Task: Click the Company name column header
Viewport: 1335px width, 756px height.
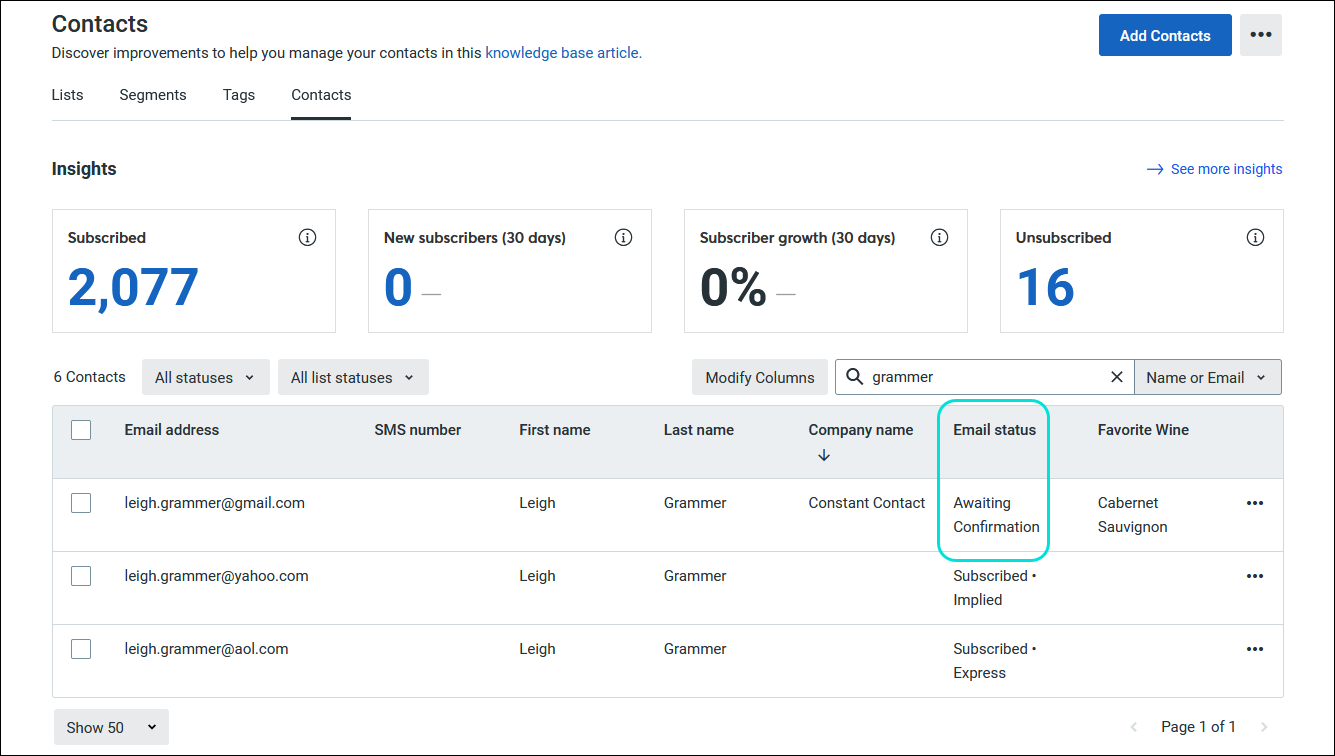Action: click(861, 430)
